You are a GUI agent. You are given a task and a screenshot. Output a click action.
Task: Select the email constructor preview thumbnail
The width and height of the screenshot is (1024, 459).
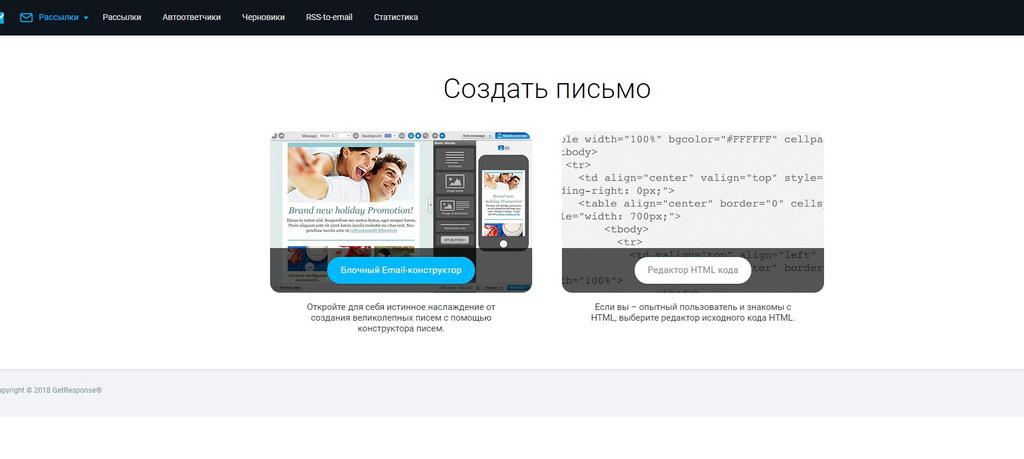pyautogui.click(x=401, y=212)
